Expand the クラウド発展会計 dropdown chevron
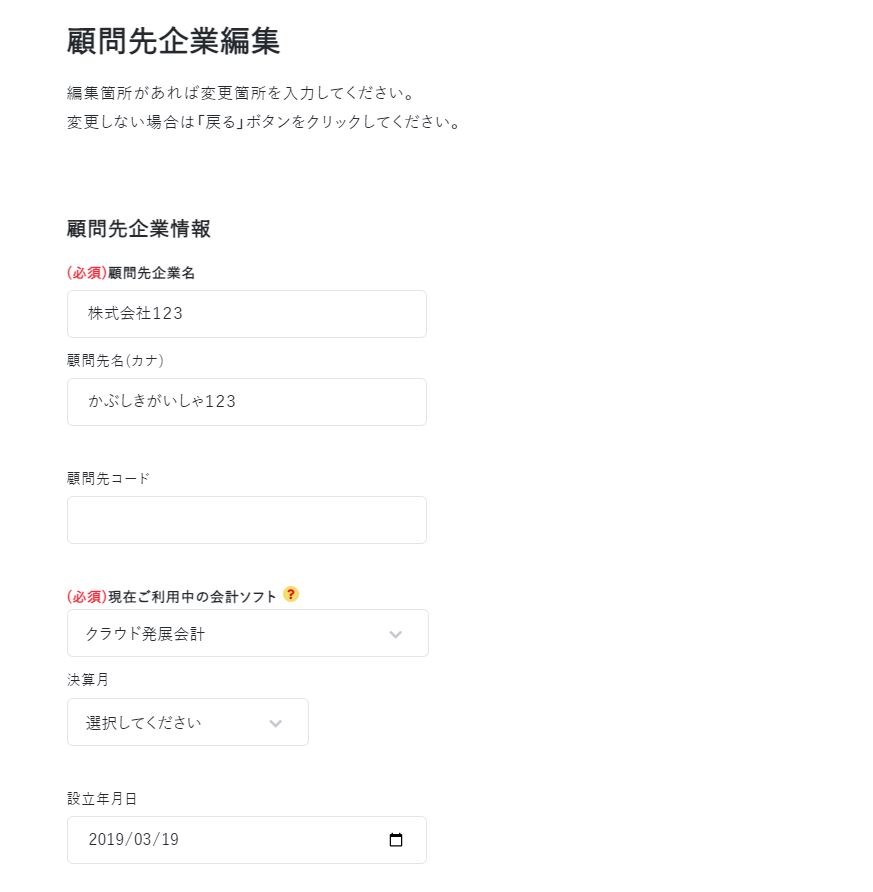 pos(396,634)
